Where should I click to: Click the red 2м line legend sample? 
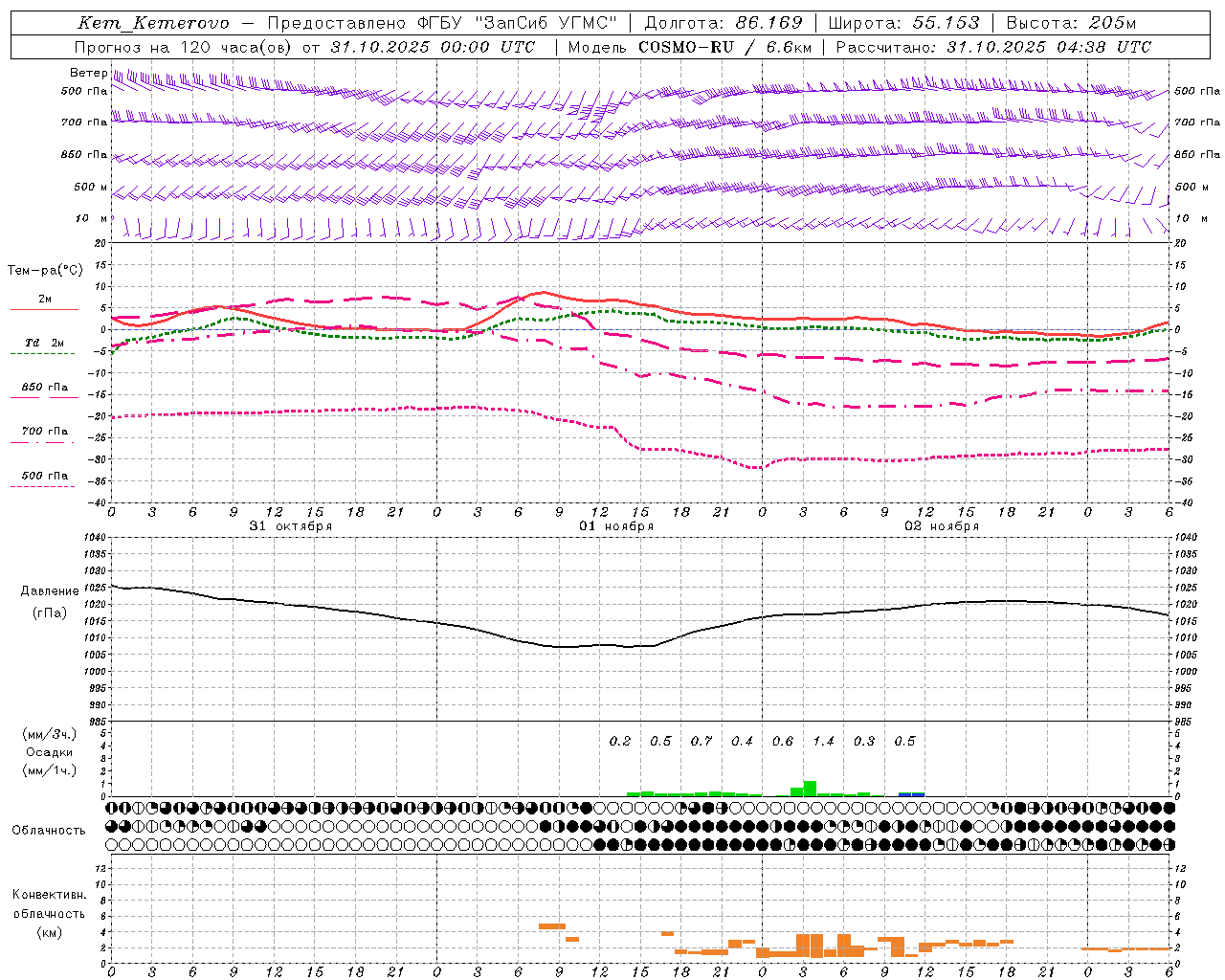(x=44, y=310)
